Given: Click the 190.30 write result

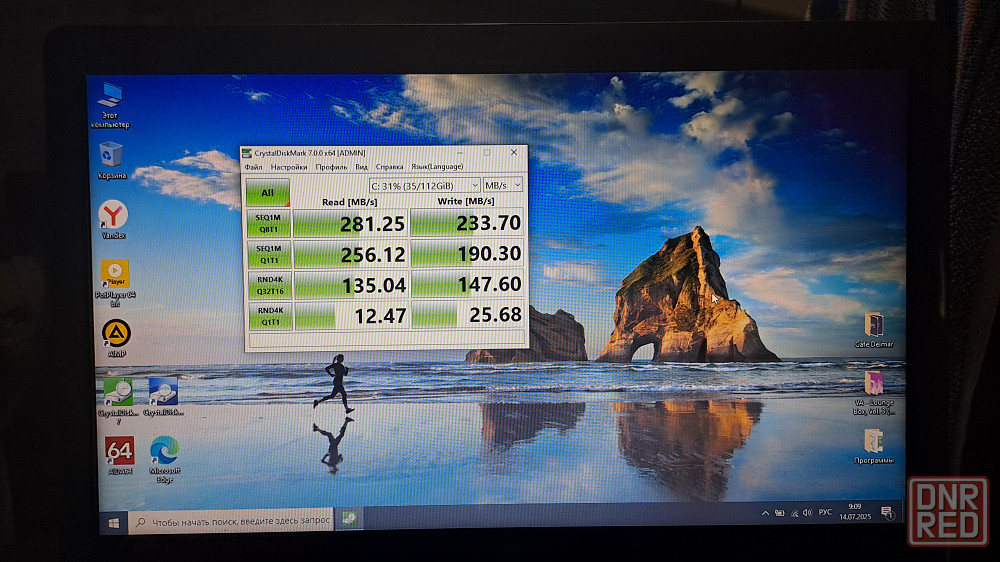Looking at the screenshot, I should (467, 253).
